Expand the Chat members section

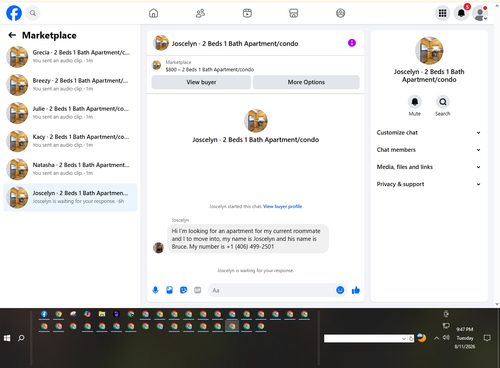(429, 150)
